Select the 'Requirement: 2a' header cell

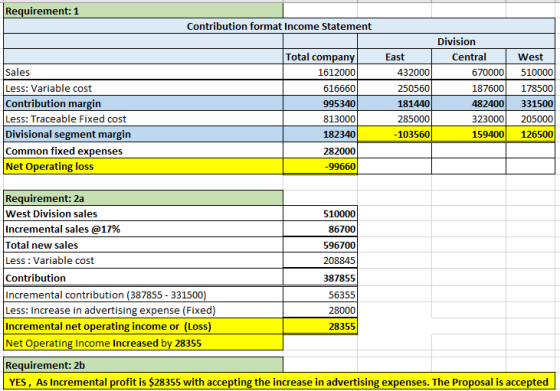tap(143, 198)
